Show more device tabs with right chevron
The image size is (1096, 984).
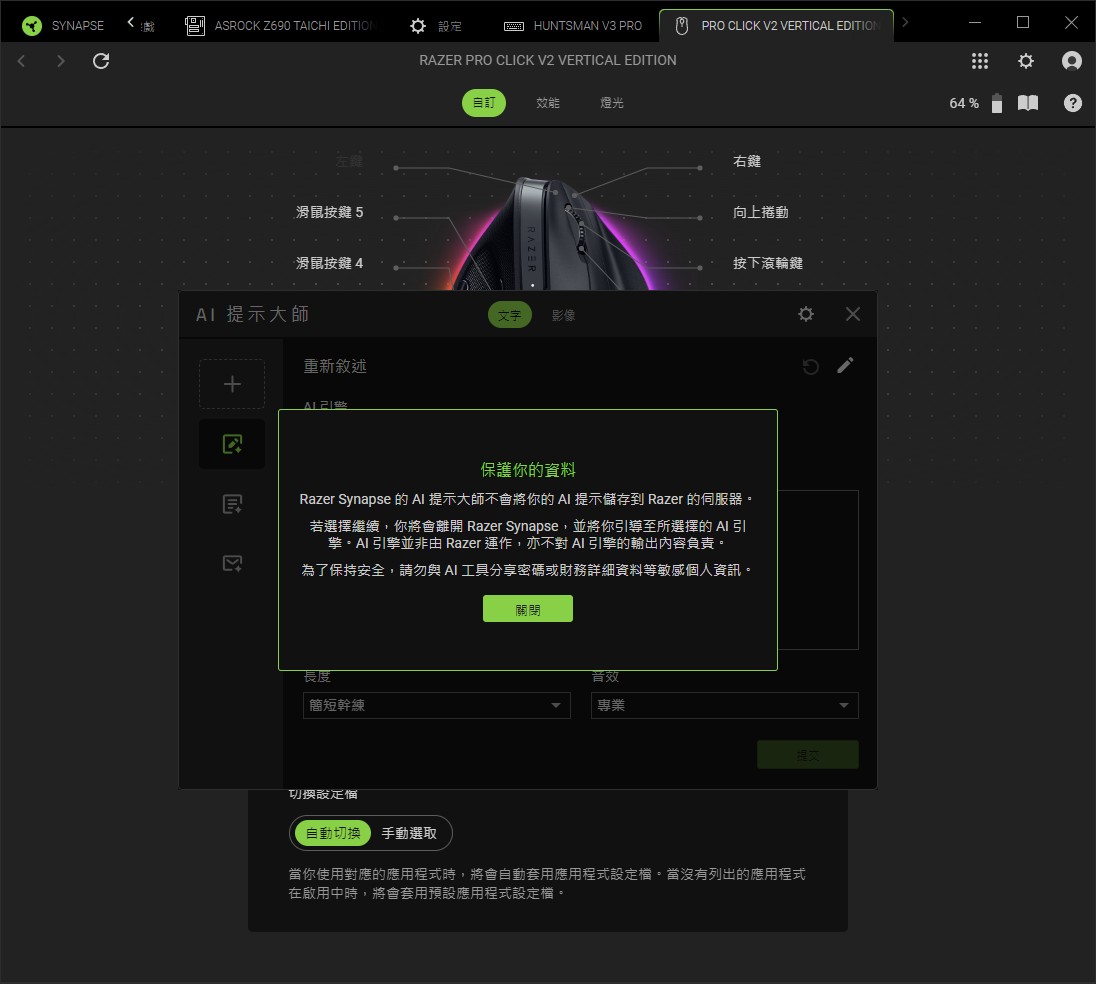tap(905, 22)
